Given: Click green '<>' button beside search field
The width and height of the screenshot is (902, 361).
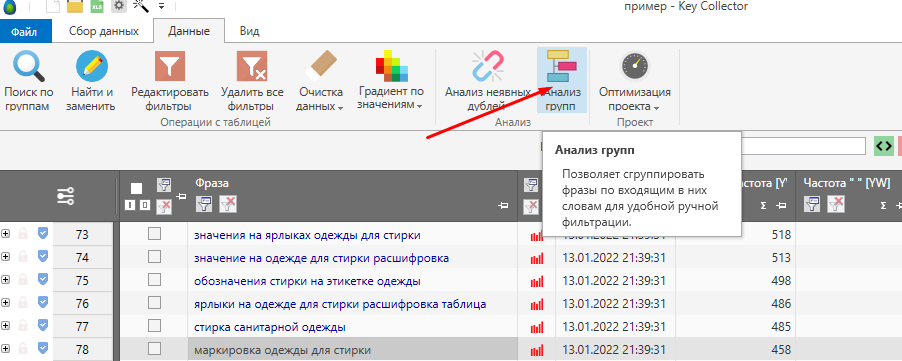Looking at the screenshot, I should [884, 146].
